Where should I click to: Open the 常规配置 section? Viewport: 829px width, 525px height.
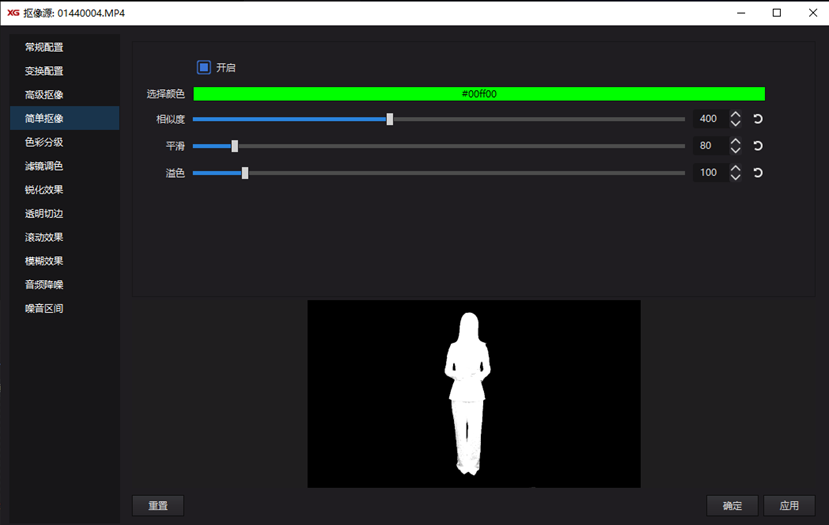point(65,47)
